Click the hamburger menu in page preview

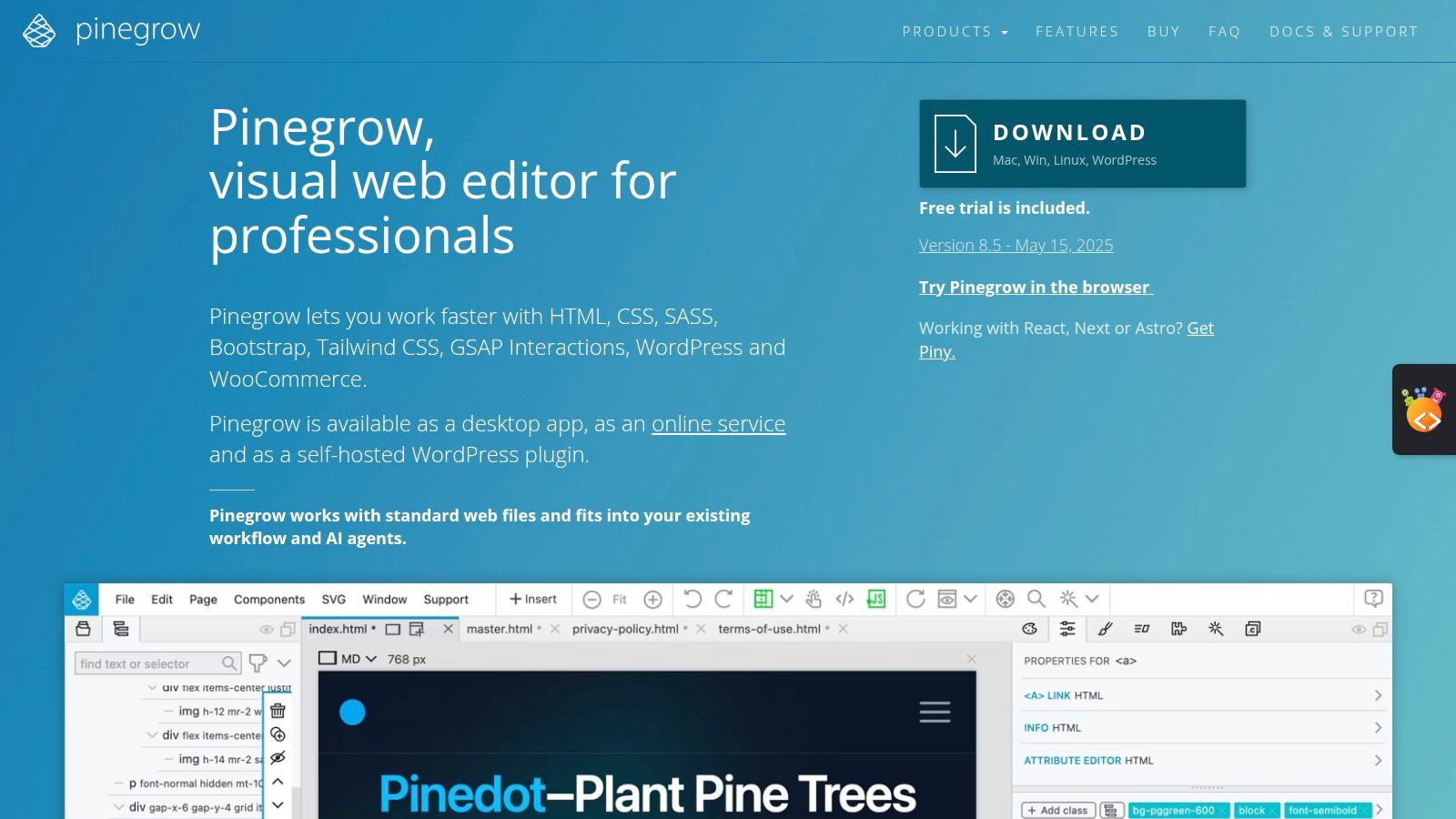[x=935, y=712]
